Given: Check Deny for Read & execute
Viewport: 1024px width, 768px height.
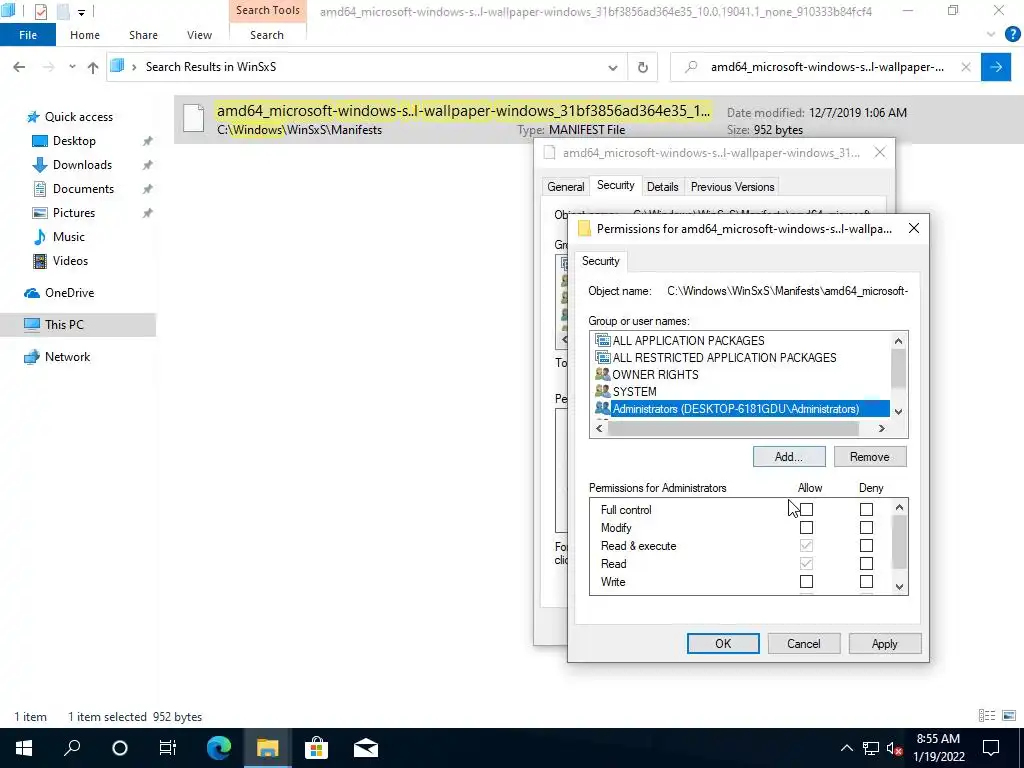Looking at the screenshot, I should tap(866, 545).
